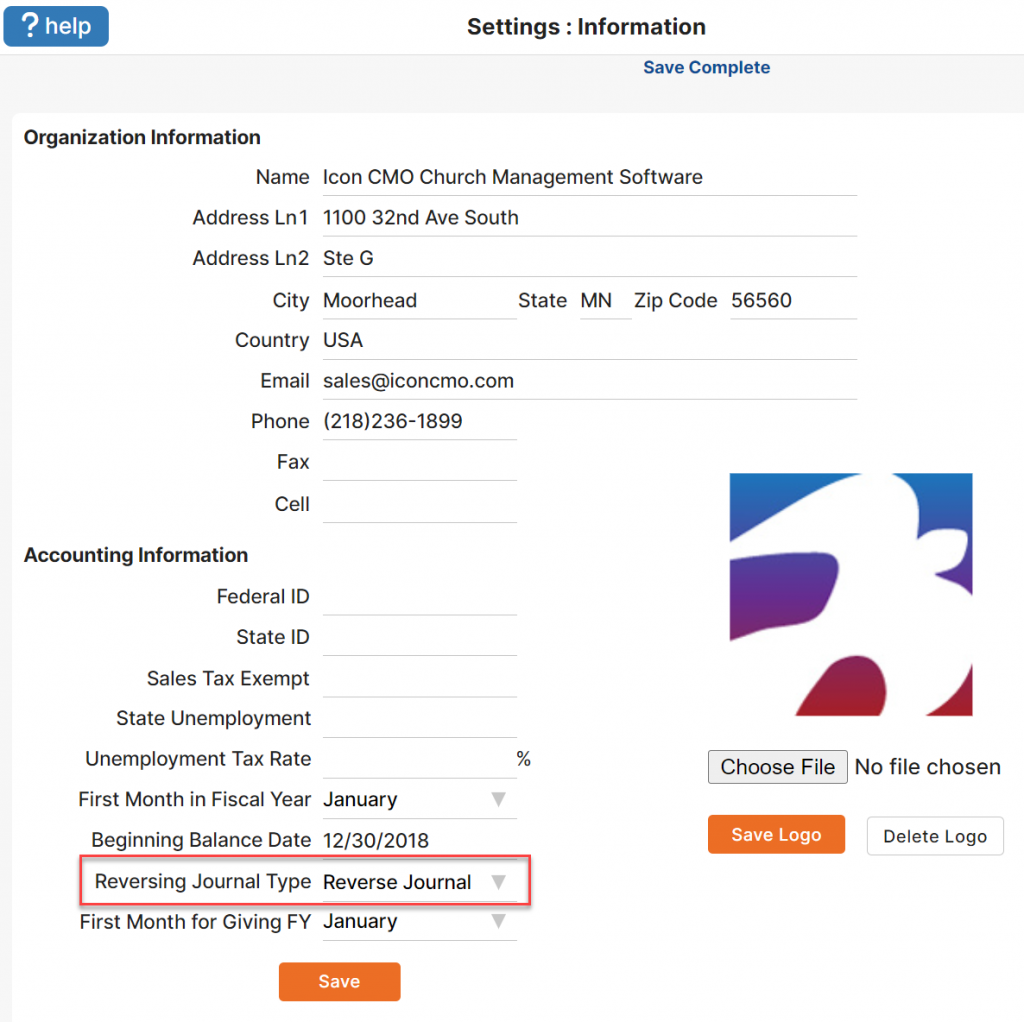Image resolution: width=1024 pixels, height=1022 pixels.
Task: Click the Zip Code field
Action: (792, 301)
